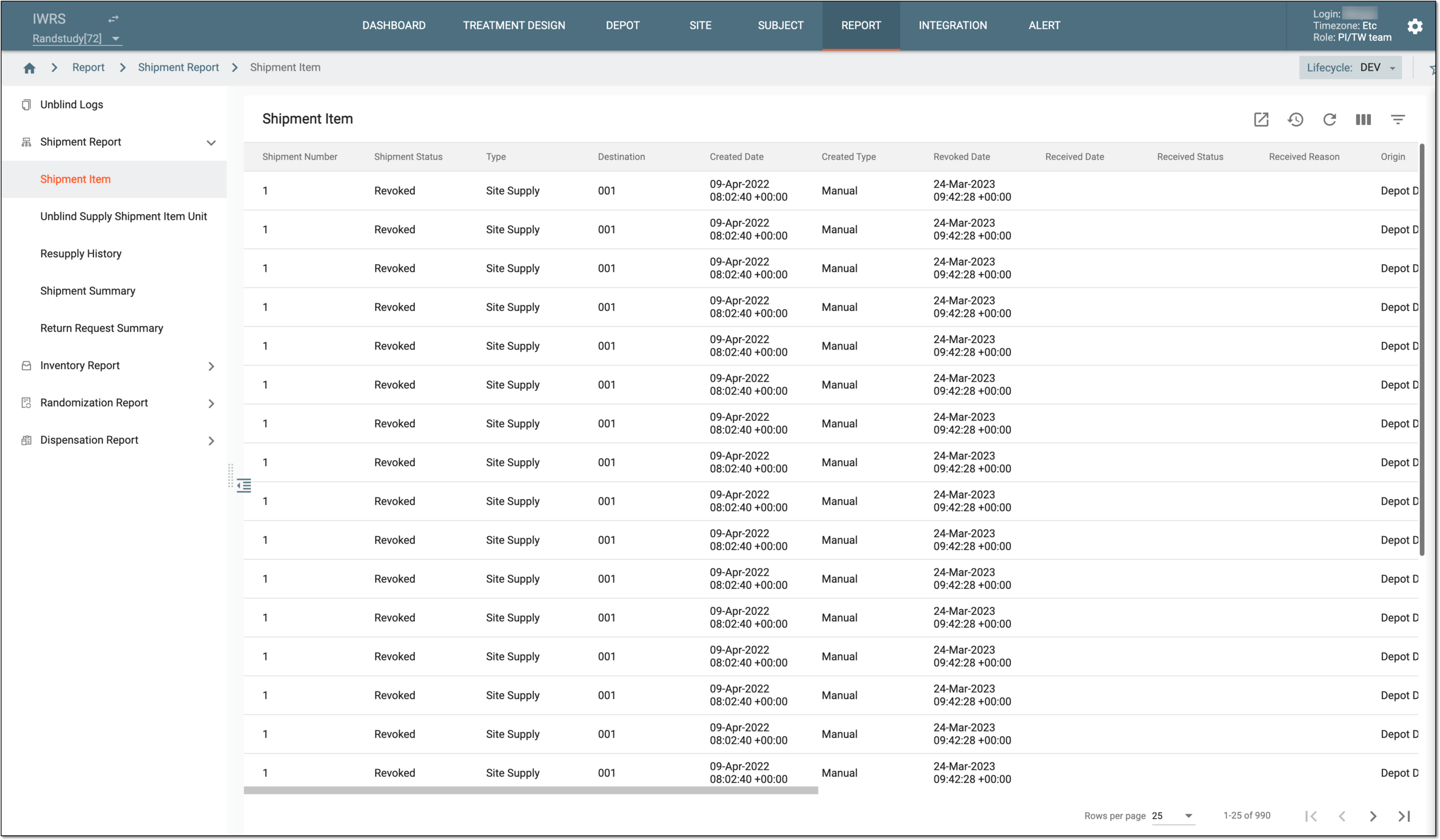Go to the first page

coord(1311,816)
